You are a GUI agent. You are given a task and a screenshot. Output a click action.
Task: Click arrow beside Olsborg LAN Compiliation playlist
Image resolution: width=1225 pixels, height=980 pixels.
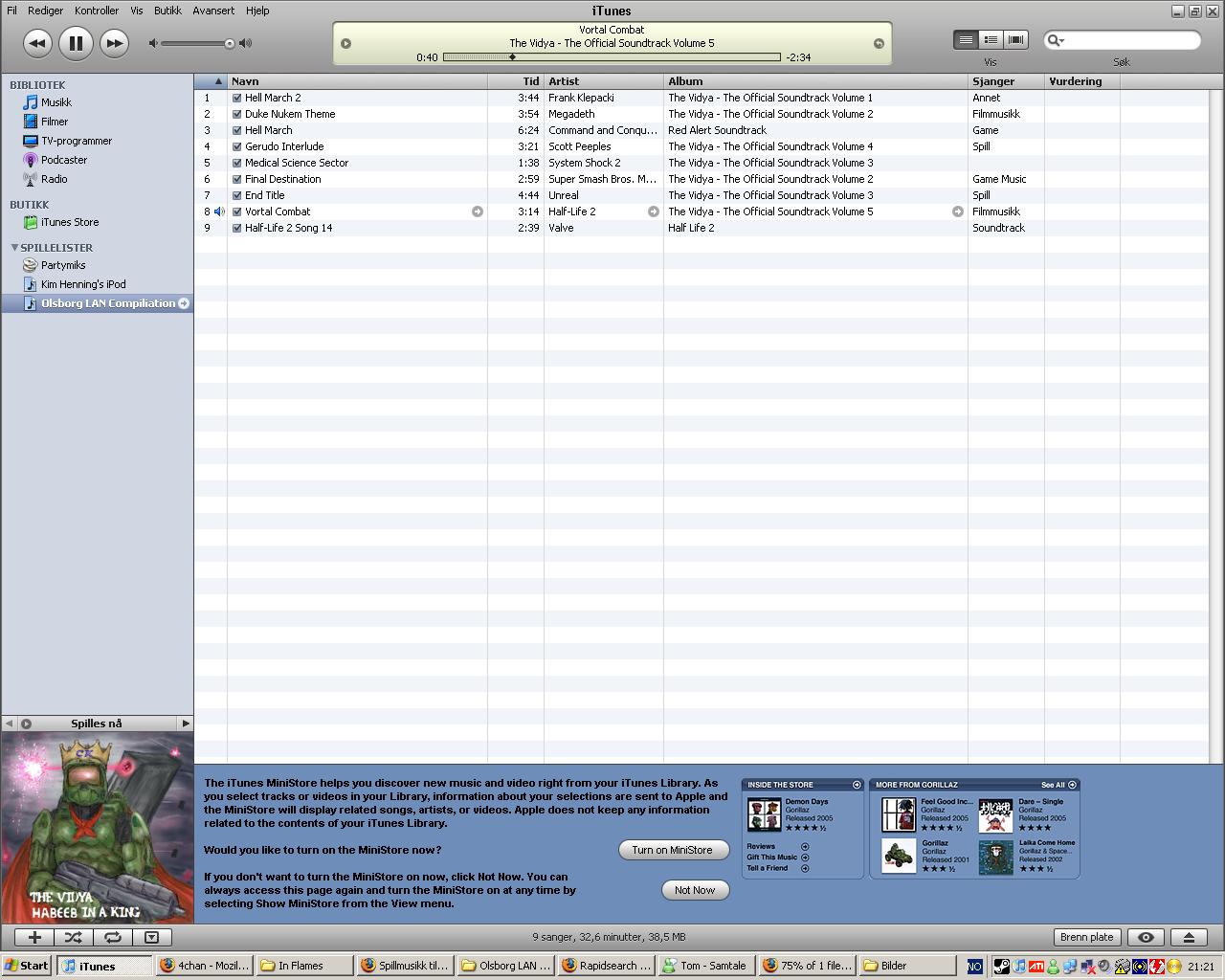pyautogui.click(x=184, y=303)
